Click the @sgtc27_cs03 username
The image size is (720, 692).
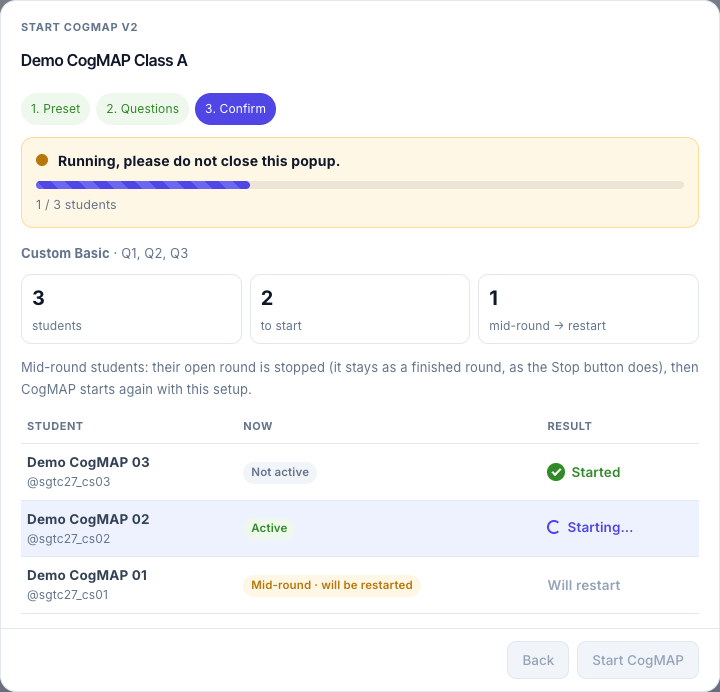point(69,482)
